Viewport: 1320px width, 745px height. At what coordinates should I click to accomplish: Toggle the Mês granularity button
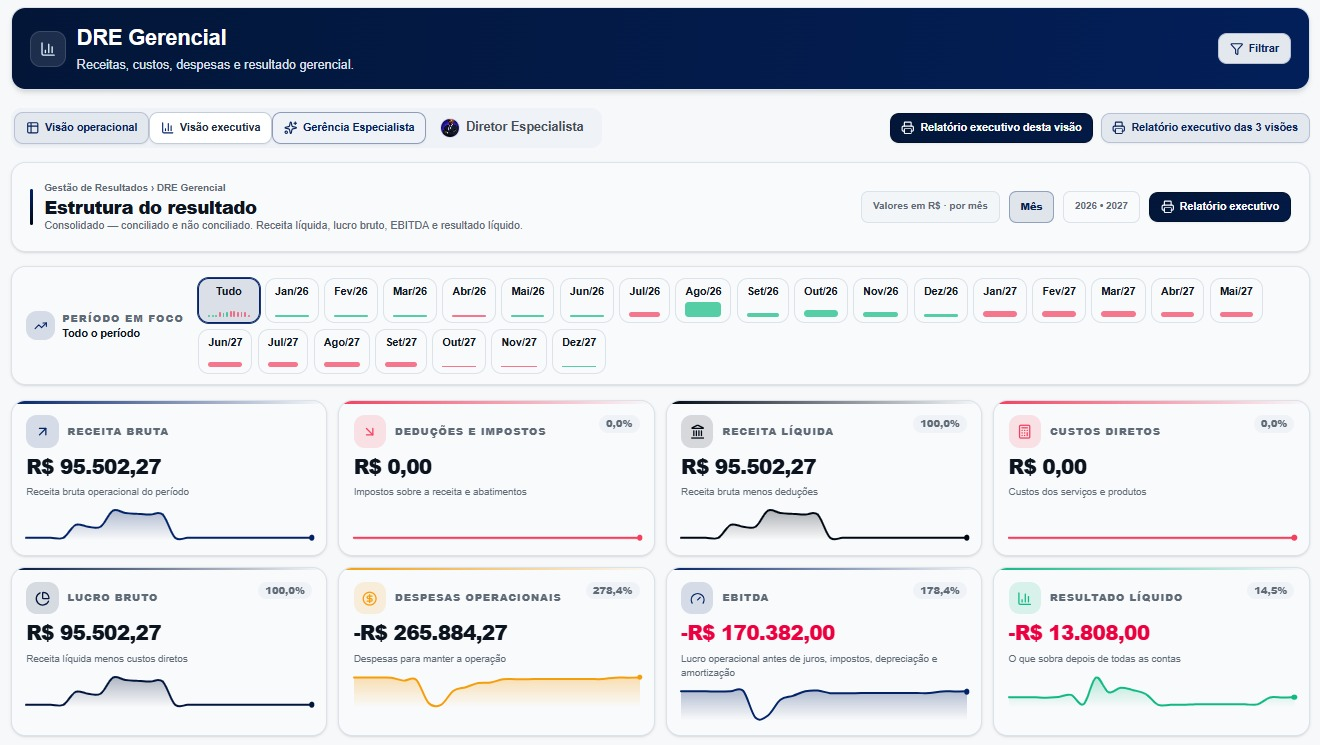click(1031, 207)
